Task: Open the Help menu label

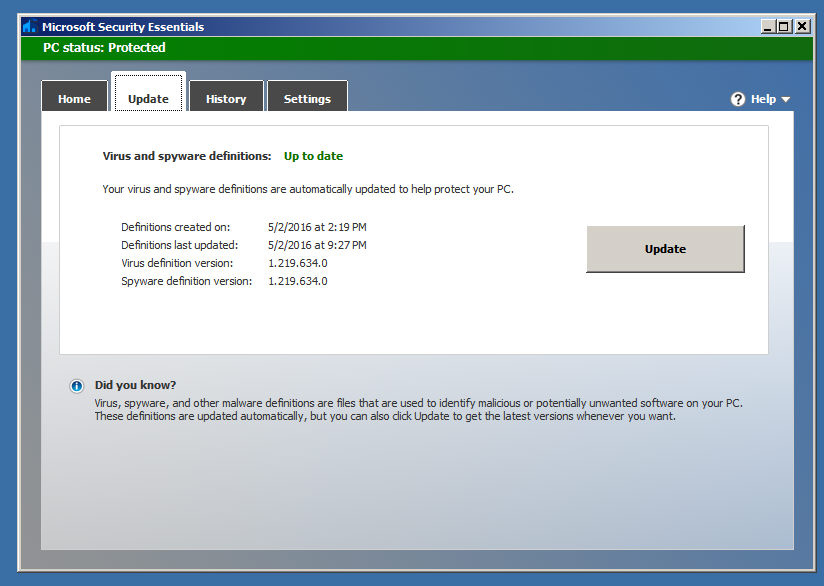Action: pos(763,99)
